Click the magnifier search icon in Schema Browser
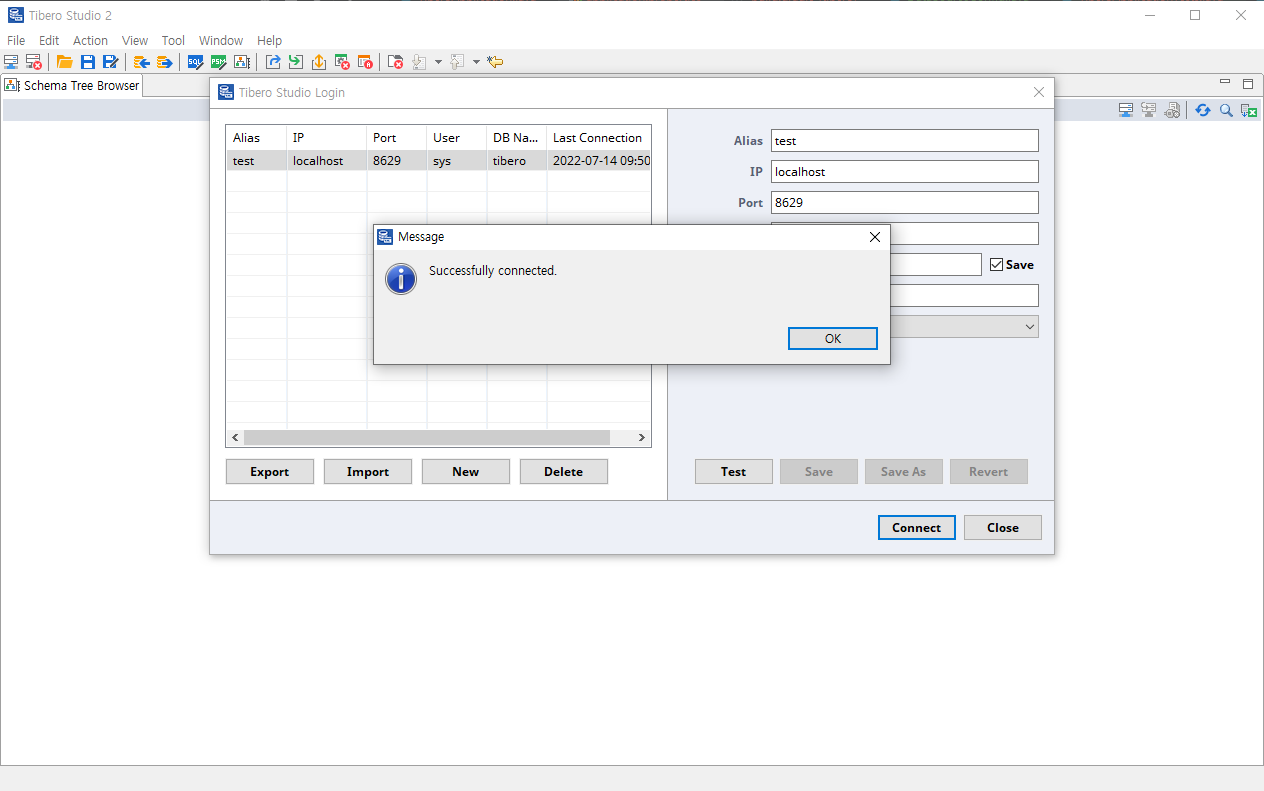The image size is (1264, 791). point(1226,110)
